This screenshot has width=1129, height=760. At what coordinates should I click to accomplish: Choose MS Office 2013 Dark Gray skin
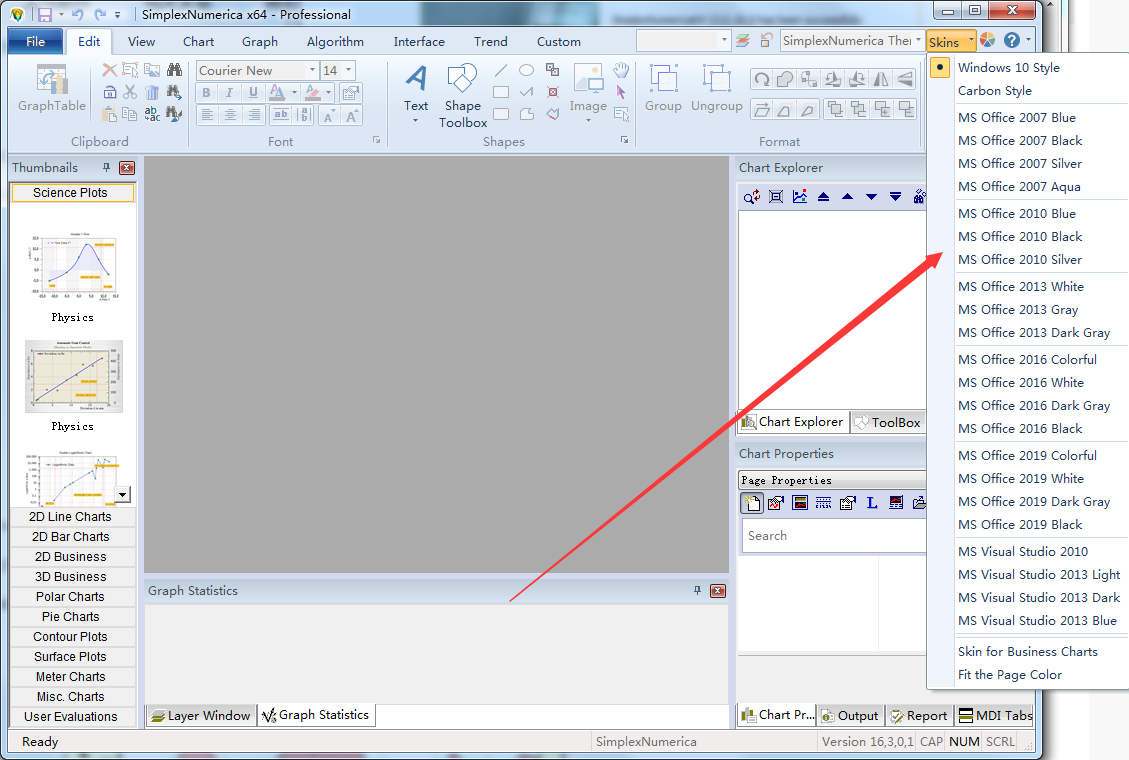[x=1034, y=332]
